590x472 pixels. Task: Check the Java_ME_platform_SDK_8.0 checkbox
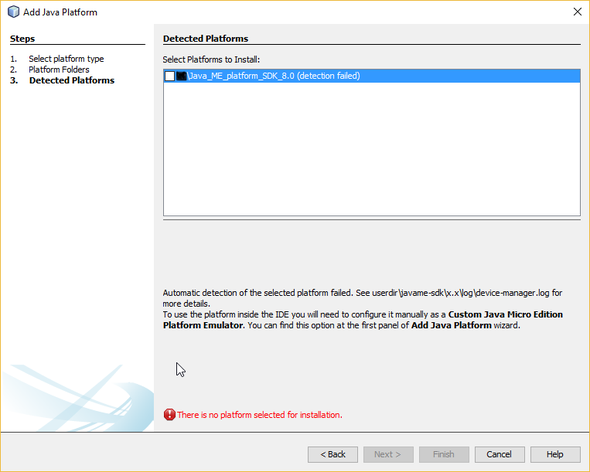[169, 76]
